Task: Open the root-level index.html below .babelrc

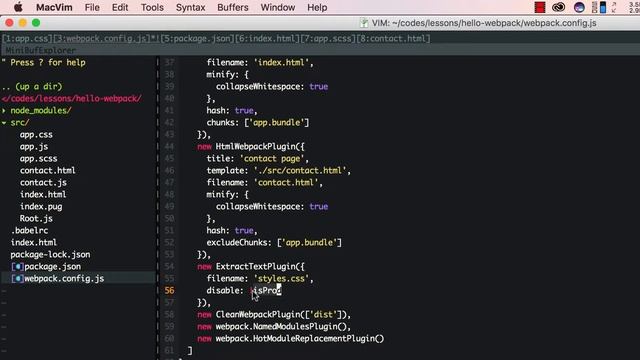Action: (34, 242)
